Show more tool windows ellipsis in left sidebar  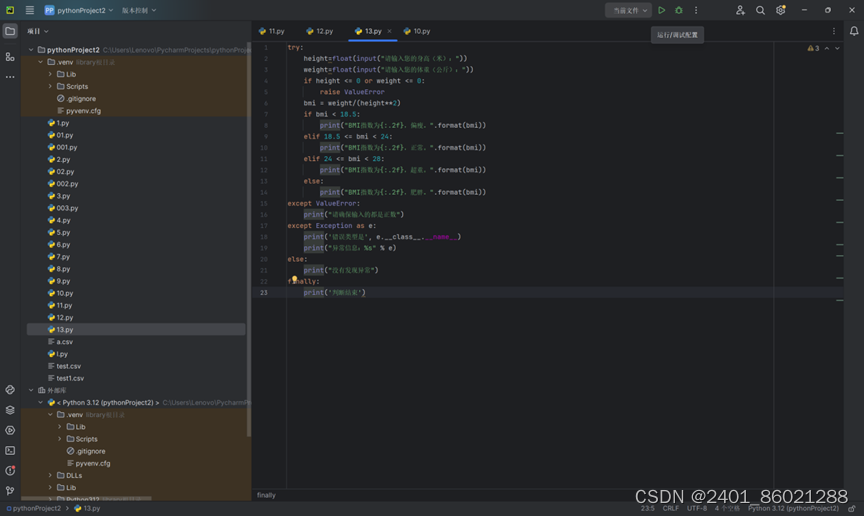(10, 77)
